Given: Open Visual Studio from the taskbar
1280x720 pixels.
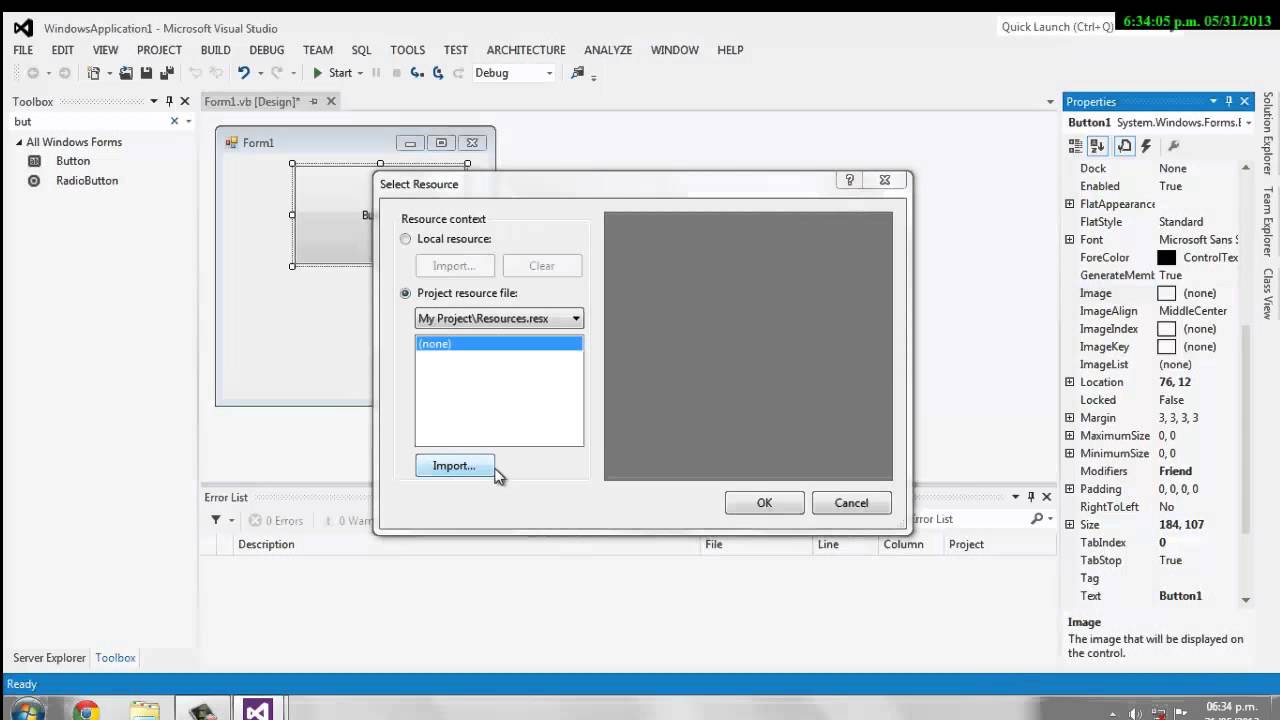Looking at the screenshot, I should [x=257, y=711].
